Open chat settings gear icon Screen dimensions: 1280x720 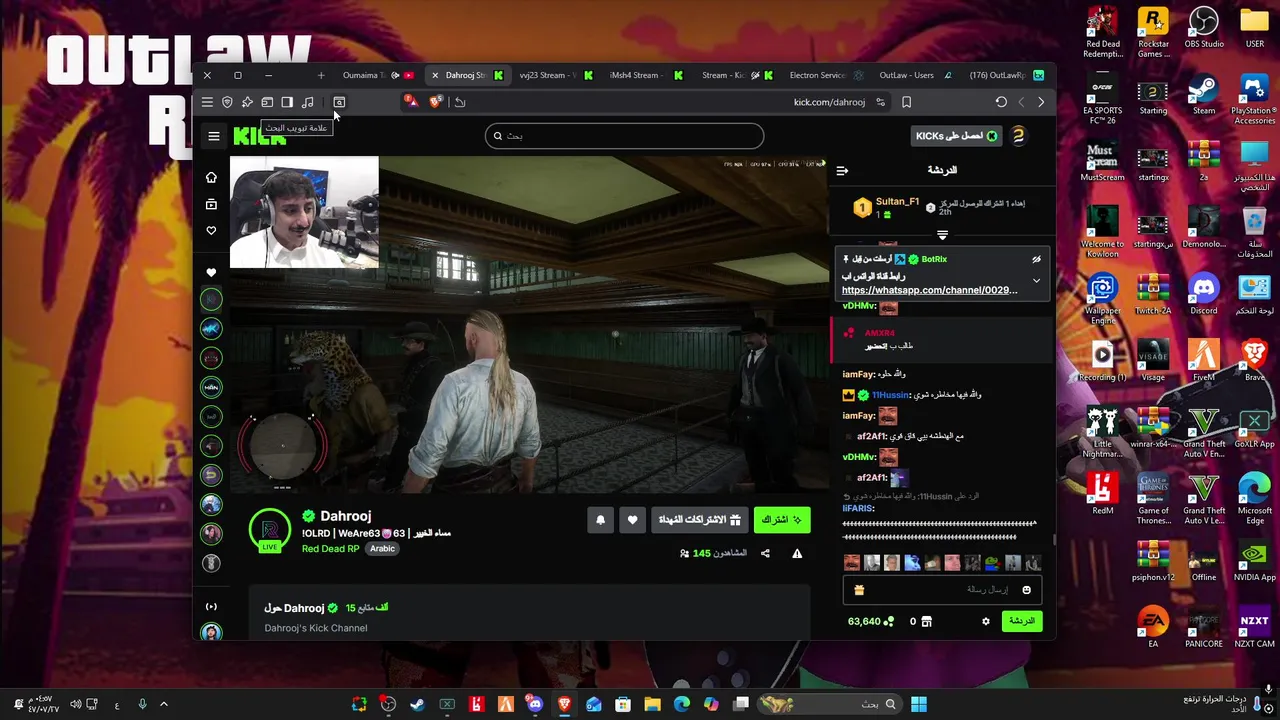click(x=985, y=621)
